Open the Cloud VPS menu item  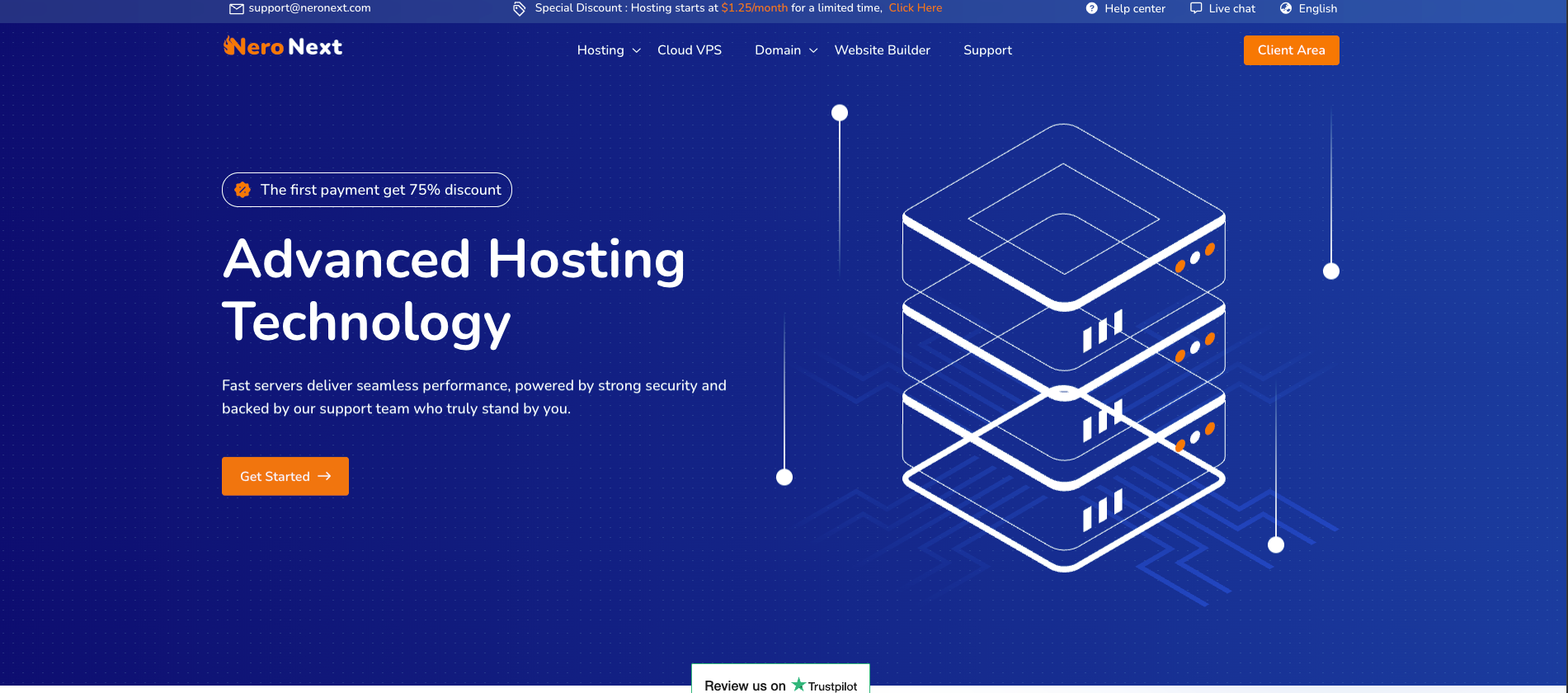pyautogui.click(x=689, y=50)
